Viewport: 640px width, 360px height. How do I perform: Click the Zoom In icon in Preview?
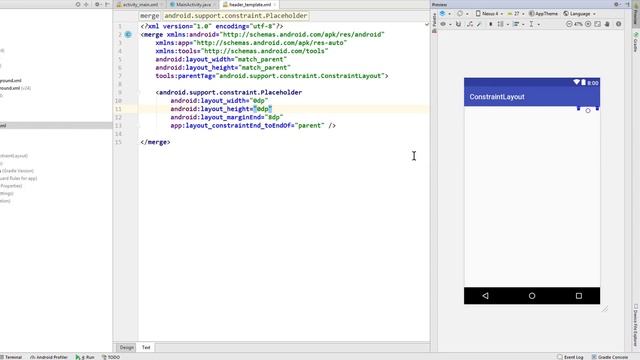[x=588, y=24]
